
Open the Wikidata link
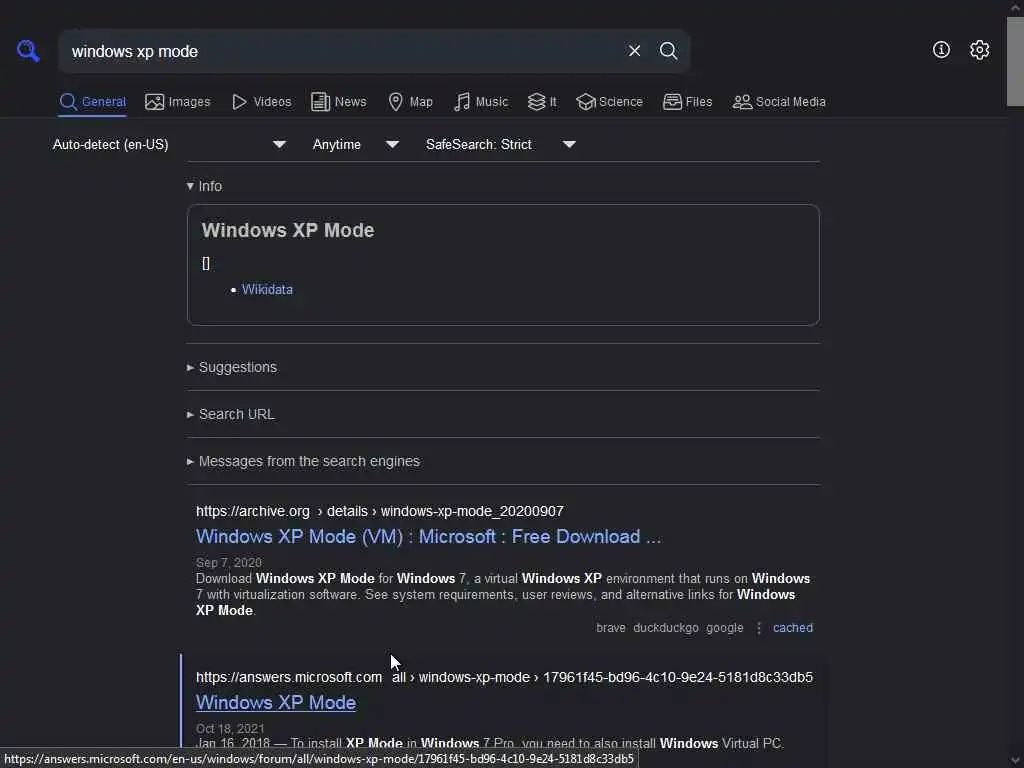click(267, 289)
